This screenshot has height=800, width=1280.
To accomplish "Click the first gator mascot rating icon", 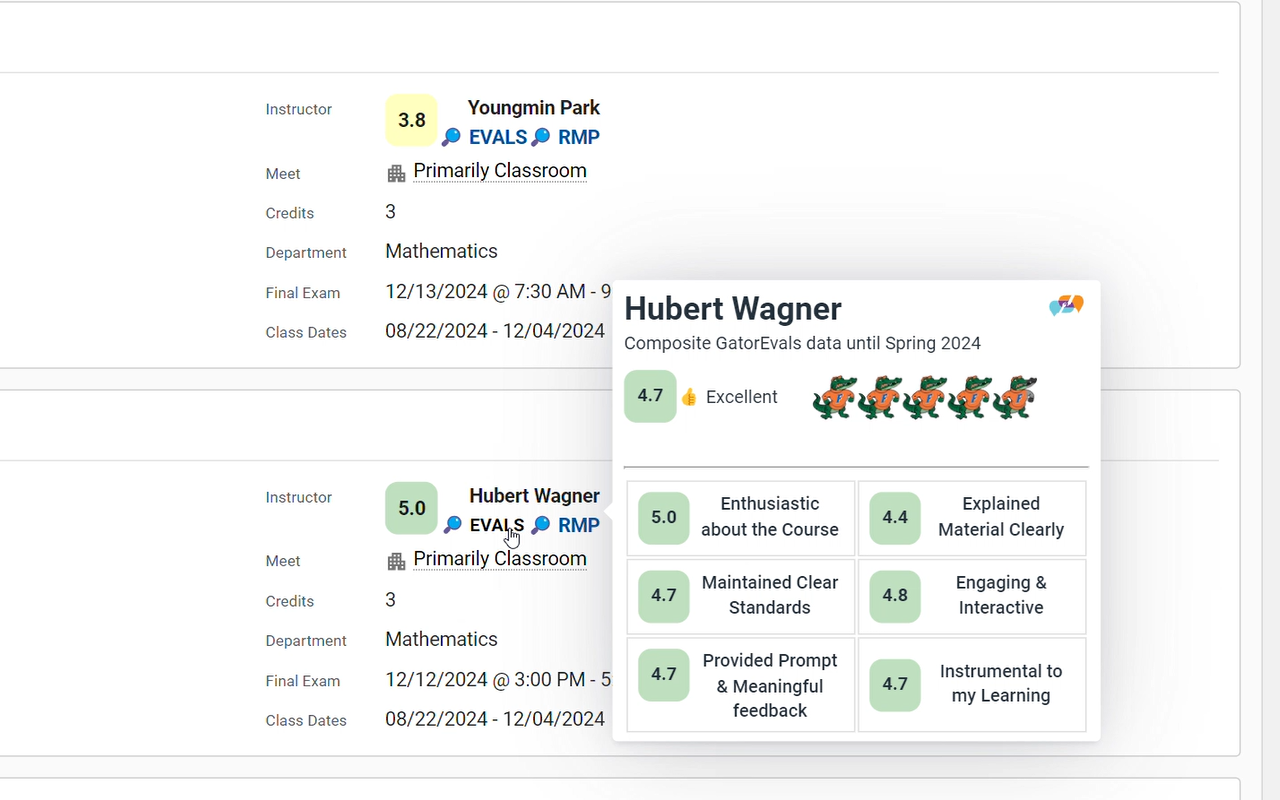I will tap(834, 397).
